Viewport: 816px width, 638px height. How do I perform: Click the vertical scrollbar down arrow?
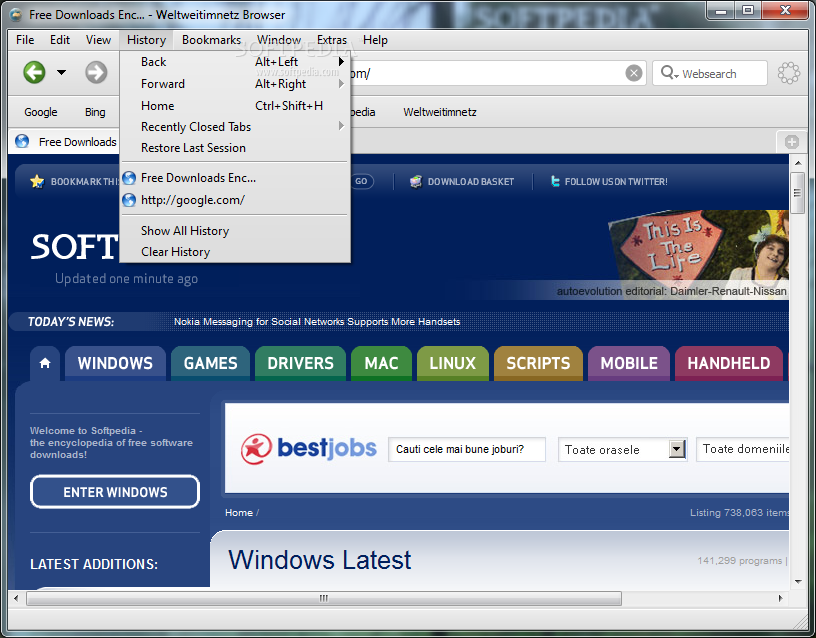(x=798, y=582)
